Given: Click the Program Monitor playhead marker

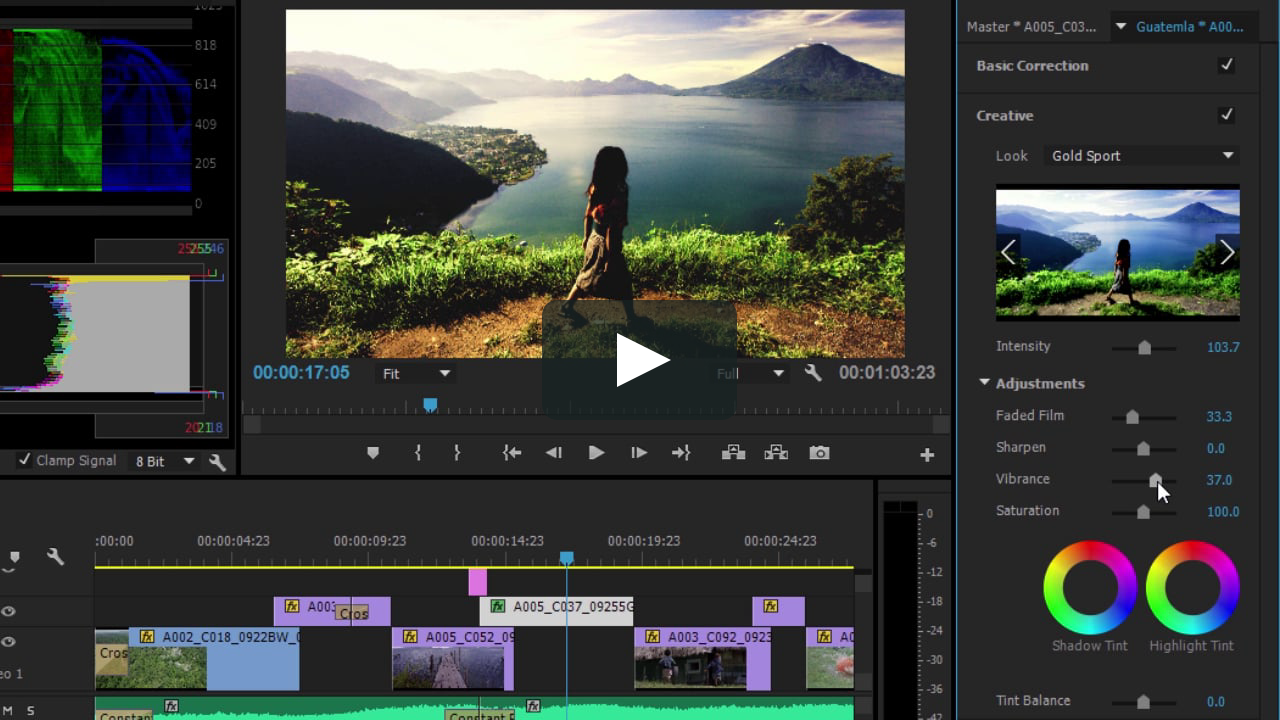Looking at the screenshot, I should point(430,404).
